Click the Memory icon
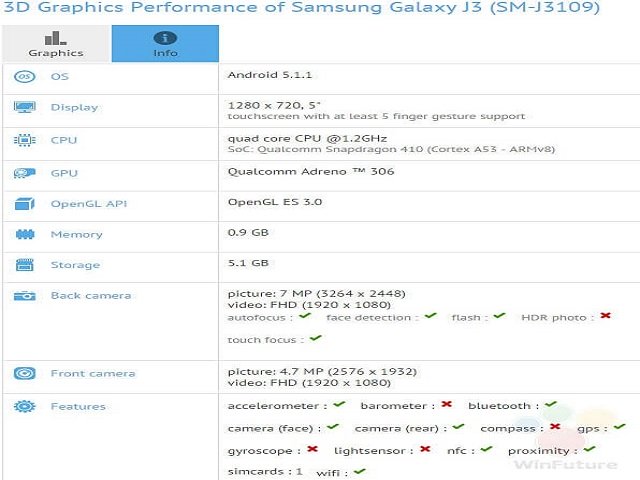Image resolution: width=640 pixels, height=480 pixels. pyautogui.click(x=25, y=235)
